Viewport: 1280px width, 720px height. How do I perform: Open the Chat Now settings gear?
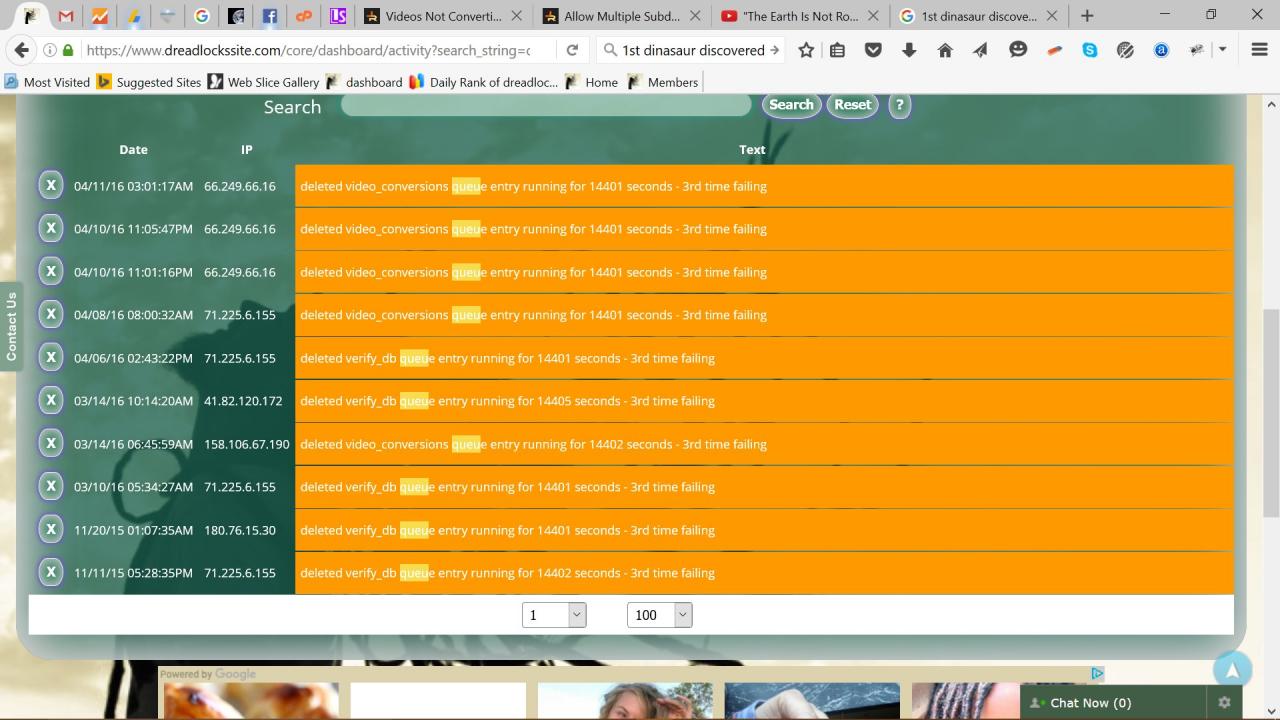tap(1224, 703)
